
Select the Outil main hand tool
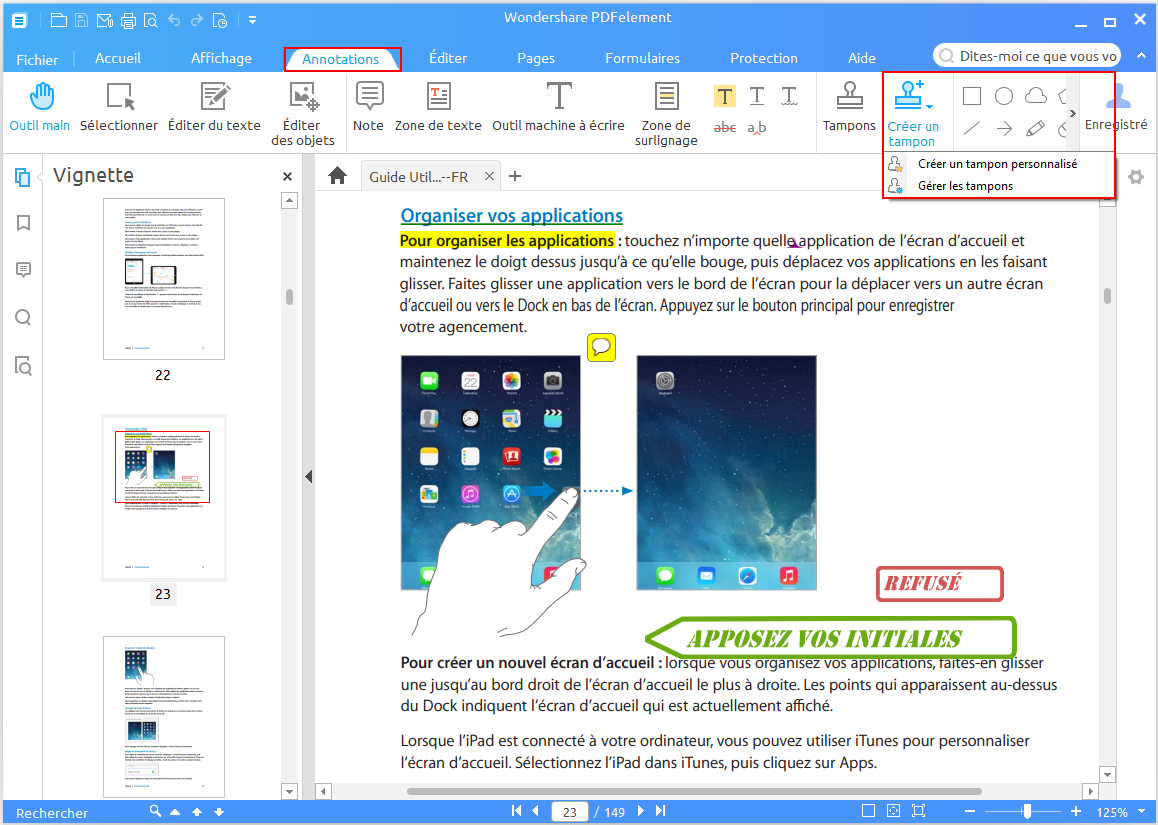tap(40, 108)
